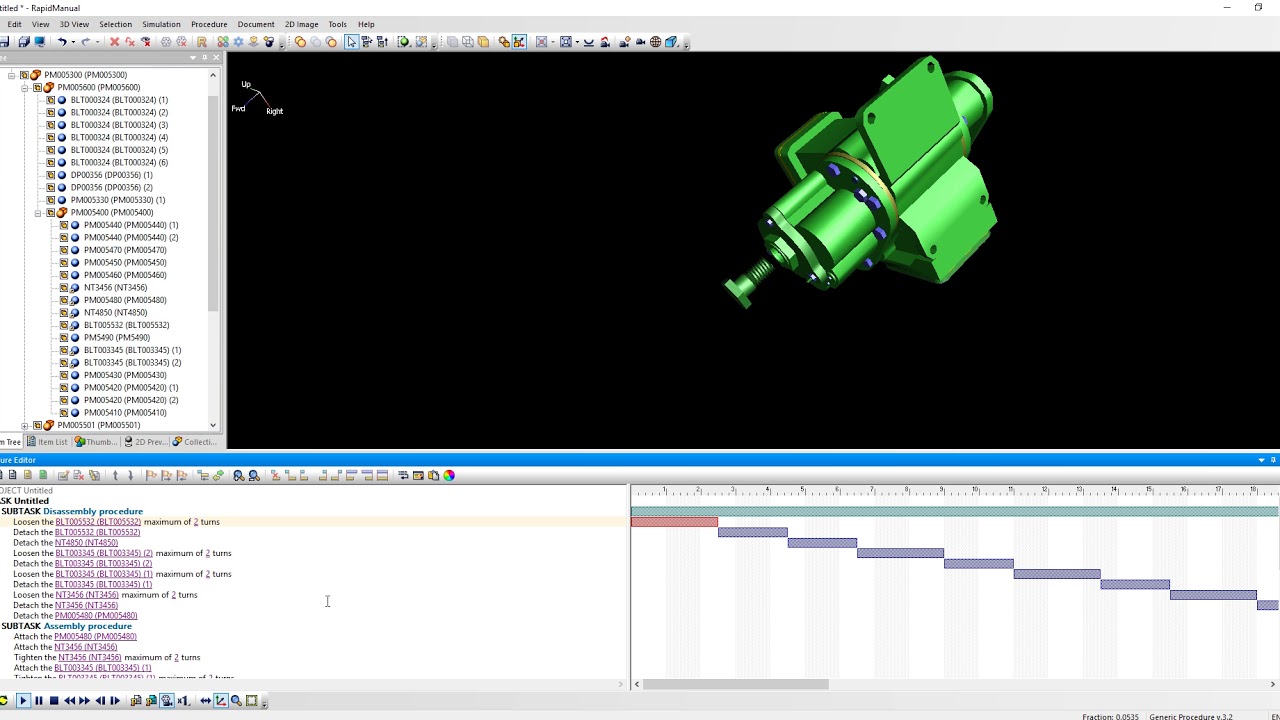
Task: Open the Undo history dropdown arrow
Action: pyautogui.click(x=72, y=42)
